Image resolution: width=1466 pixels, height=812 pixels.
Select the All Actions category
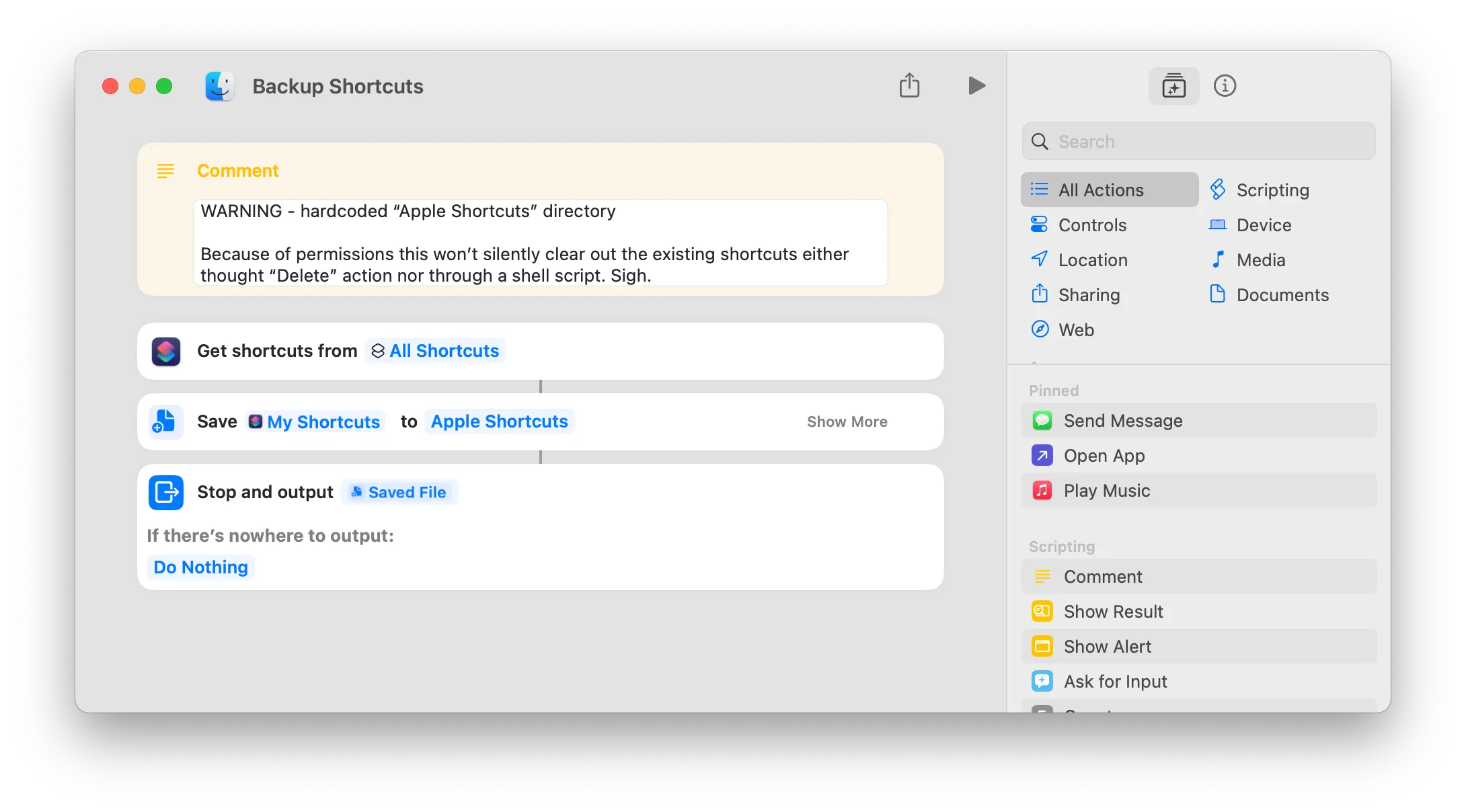pyautogui.click(x=1100, y=190)
